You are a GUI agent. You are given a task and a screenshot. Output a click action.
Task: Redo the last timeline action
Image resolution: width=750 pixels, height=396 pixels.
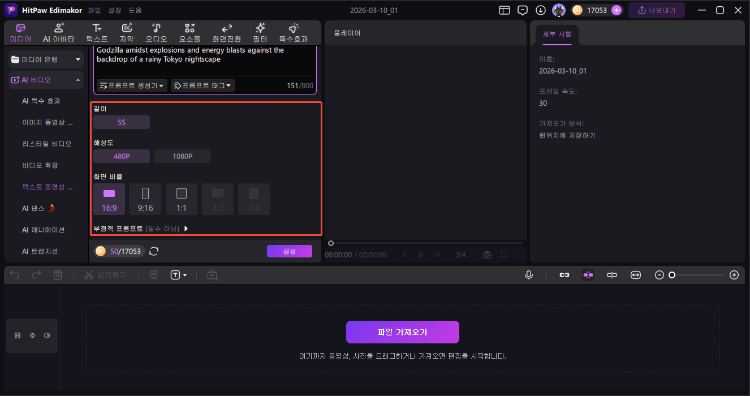(36, 275)
